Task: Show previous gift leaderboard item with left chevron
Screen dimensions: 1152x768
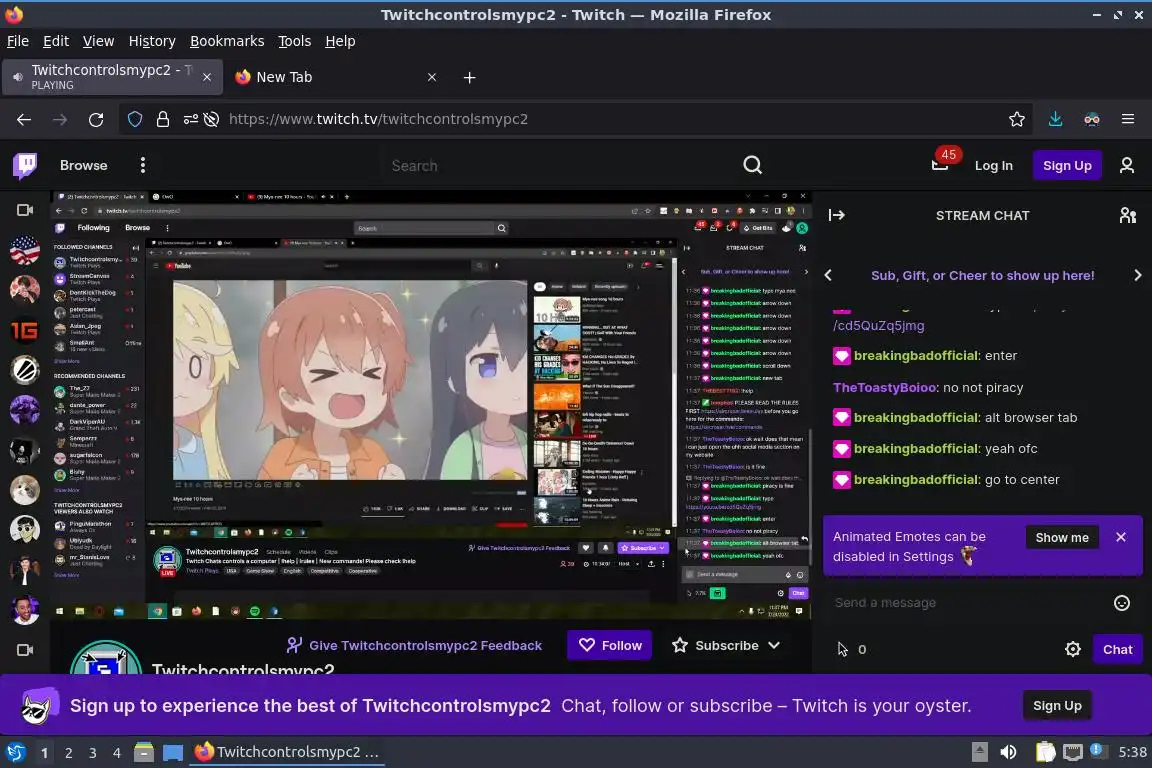Action: tap(828, 275)
